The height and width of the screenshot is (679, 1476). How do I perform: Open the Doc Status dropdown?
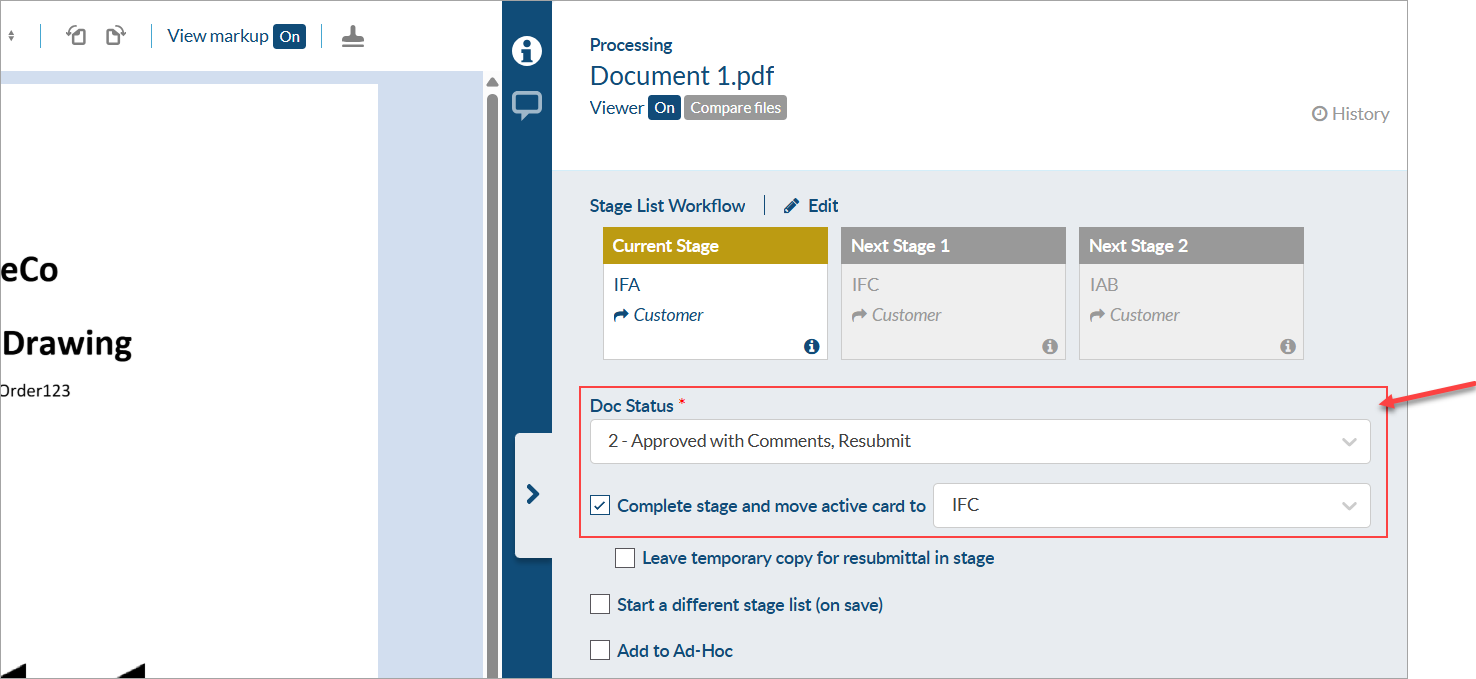click(980, 441)
